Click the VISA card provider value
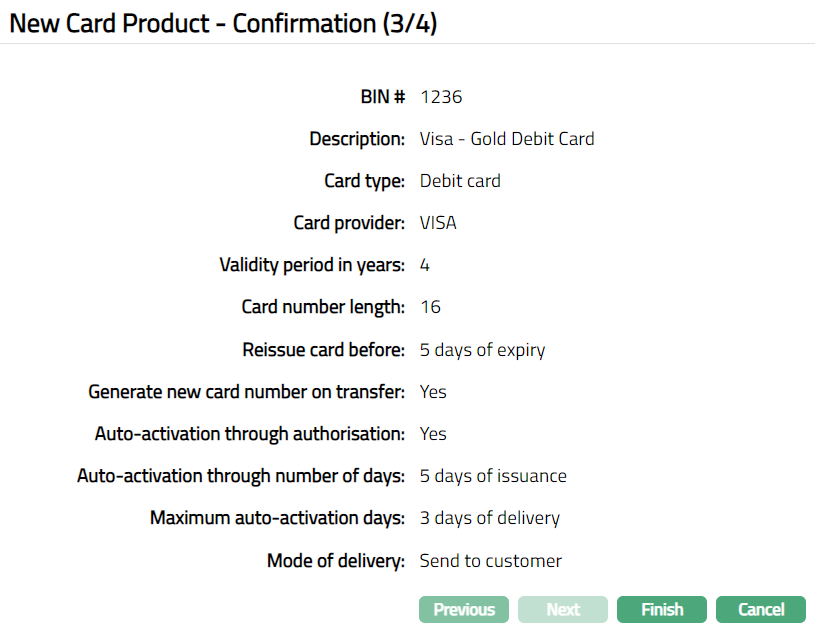The width and height of the screenshot is (815, 634). [438, 223]
